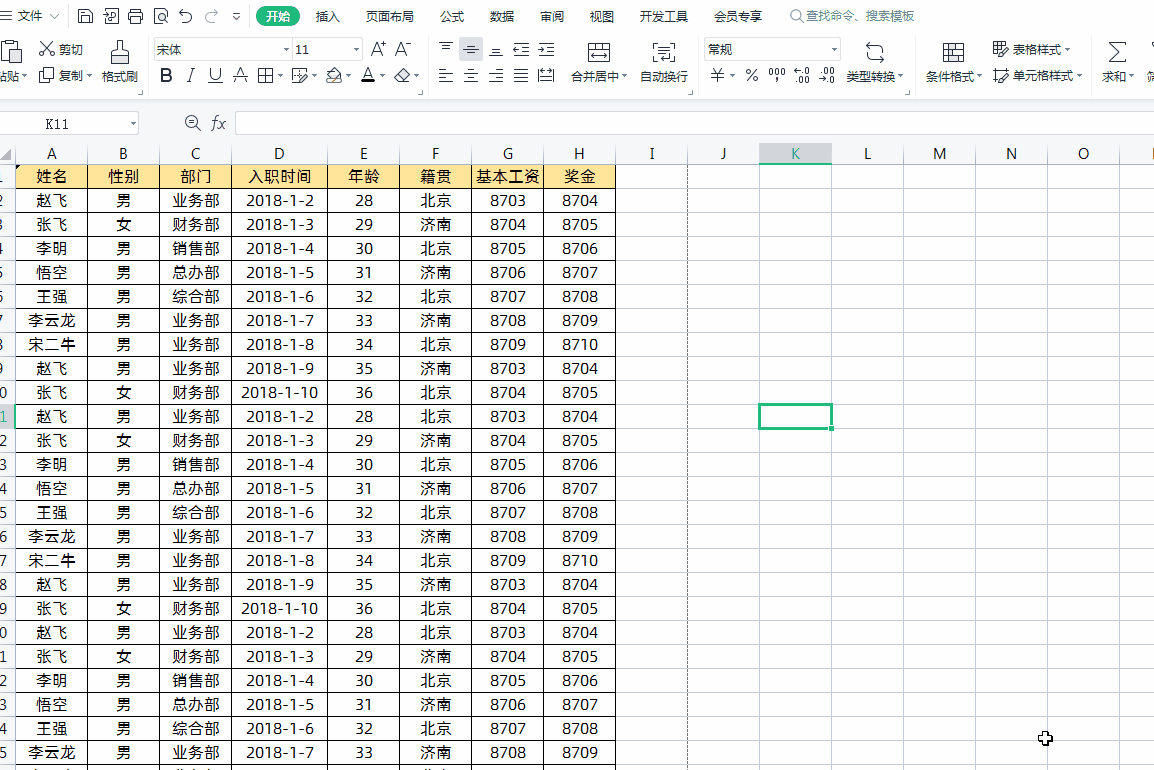Click the Wrap Text (自动换行) button
Screen dimensions: 1154x770
pos(663,61)
